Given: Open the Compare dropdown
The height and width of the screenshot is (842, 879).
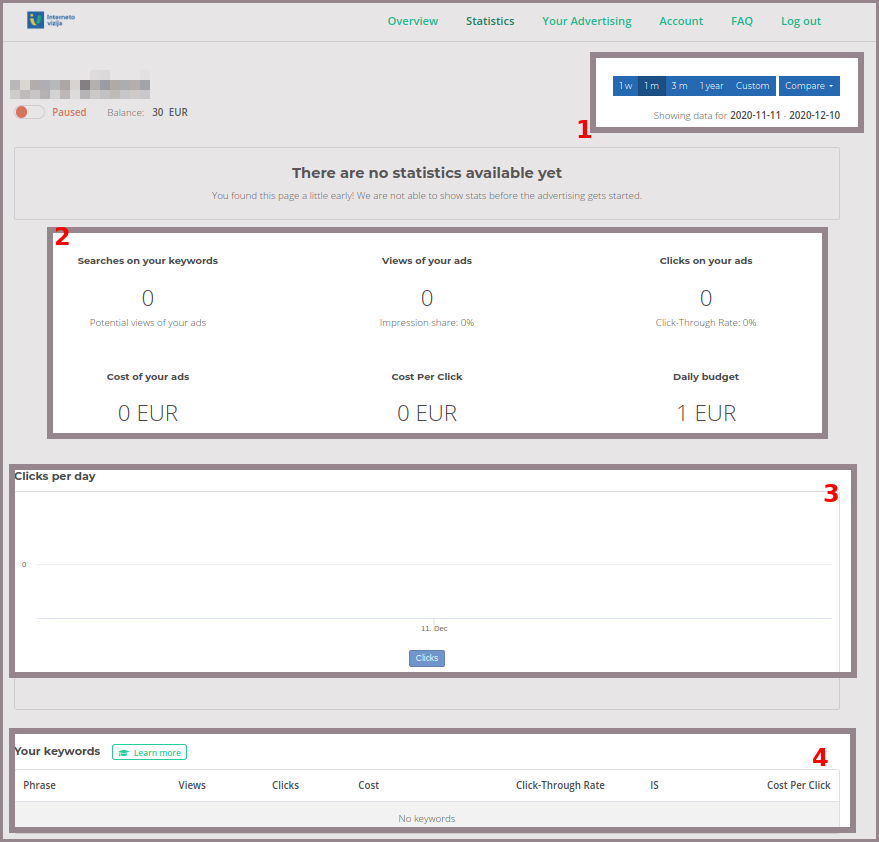Looking at the screenshot, I should coord(809,86).
